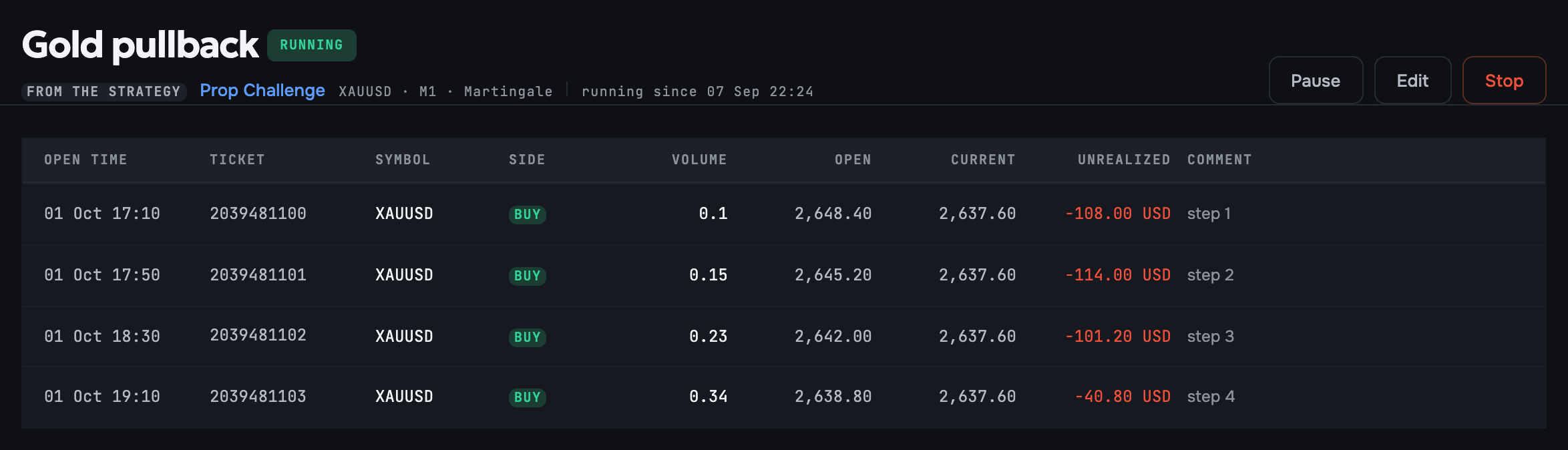
Task: Click XAUUSD symbol in ticket 2039481103 row
Action: click(404, 397)
